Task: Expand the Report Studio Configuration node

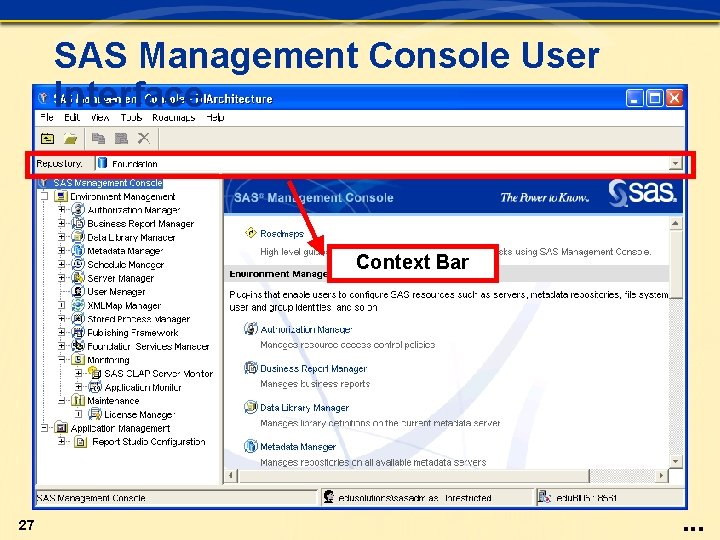Action: [x=62, y=442]
